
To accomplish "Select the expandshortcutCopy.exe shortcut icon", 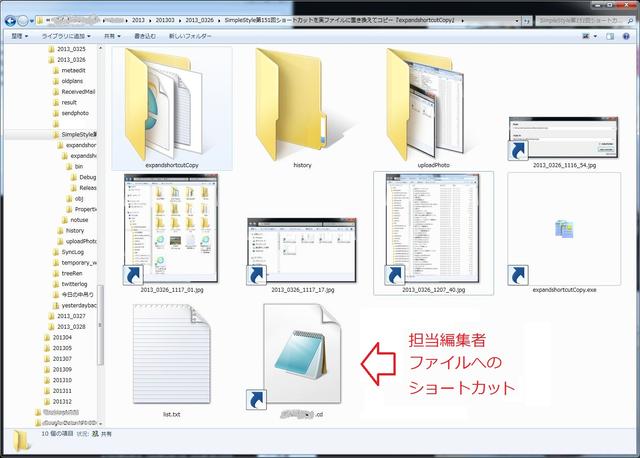I will pyautogui.click(x=564, y=229).
